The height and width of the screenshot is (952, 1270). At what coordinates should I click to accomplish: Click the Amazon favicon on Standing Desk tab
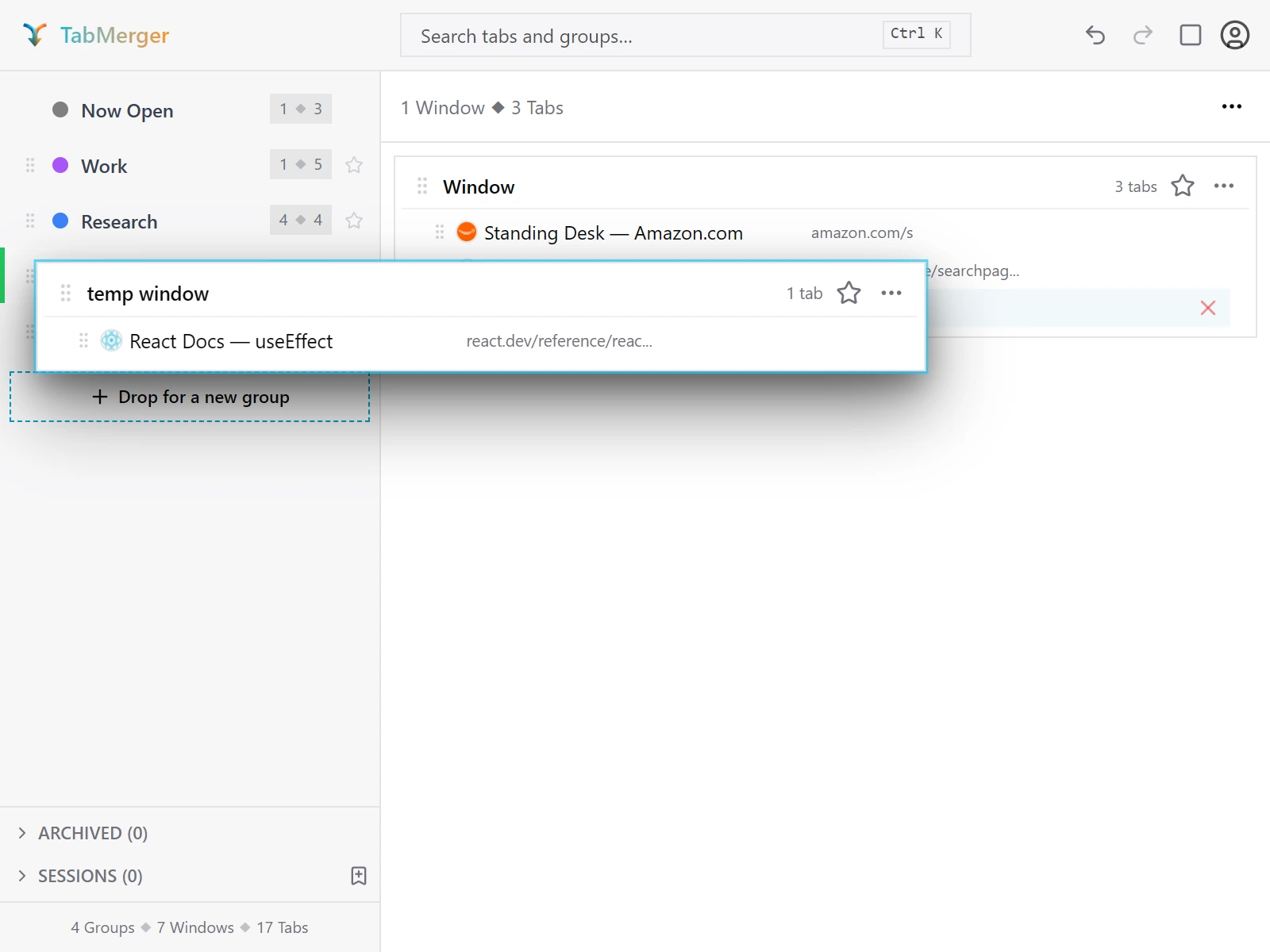467,232
